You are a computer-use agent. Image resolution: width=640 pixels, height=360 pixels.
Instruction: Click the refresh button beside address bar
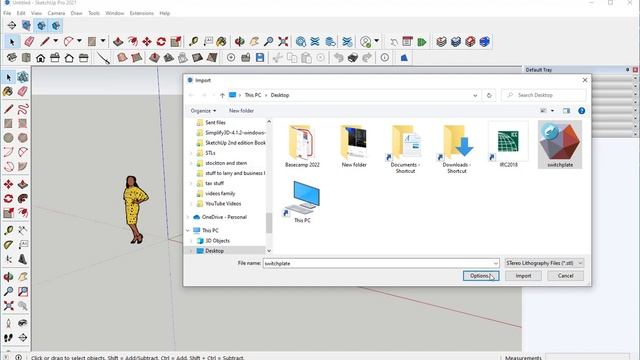click(489, 96)
